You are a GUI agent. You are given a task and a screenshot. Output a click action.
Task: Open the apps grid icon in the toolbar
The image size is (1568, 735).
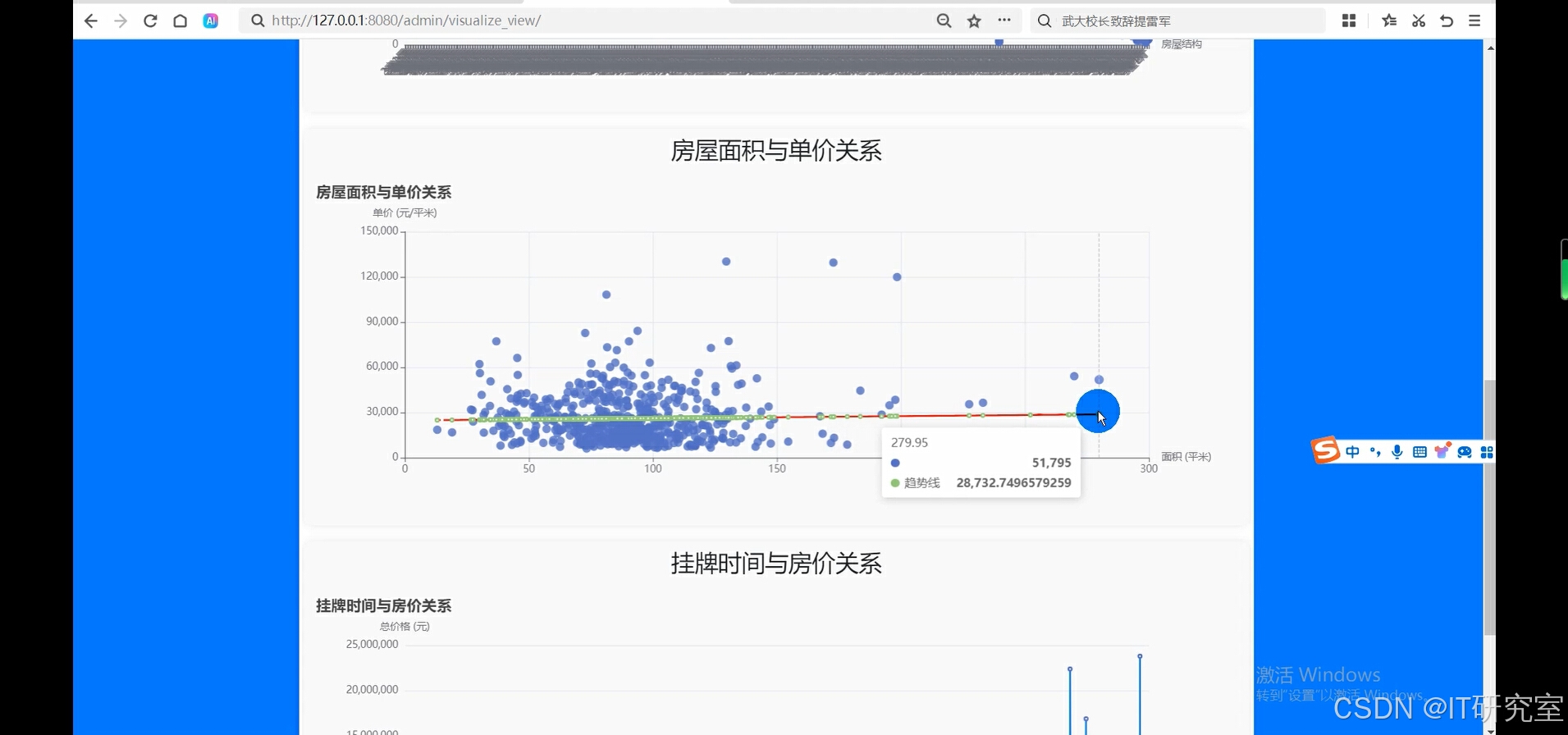1349,21
